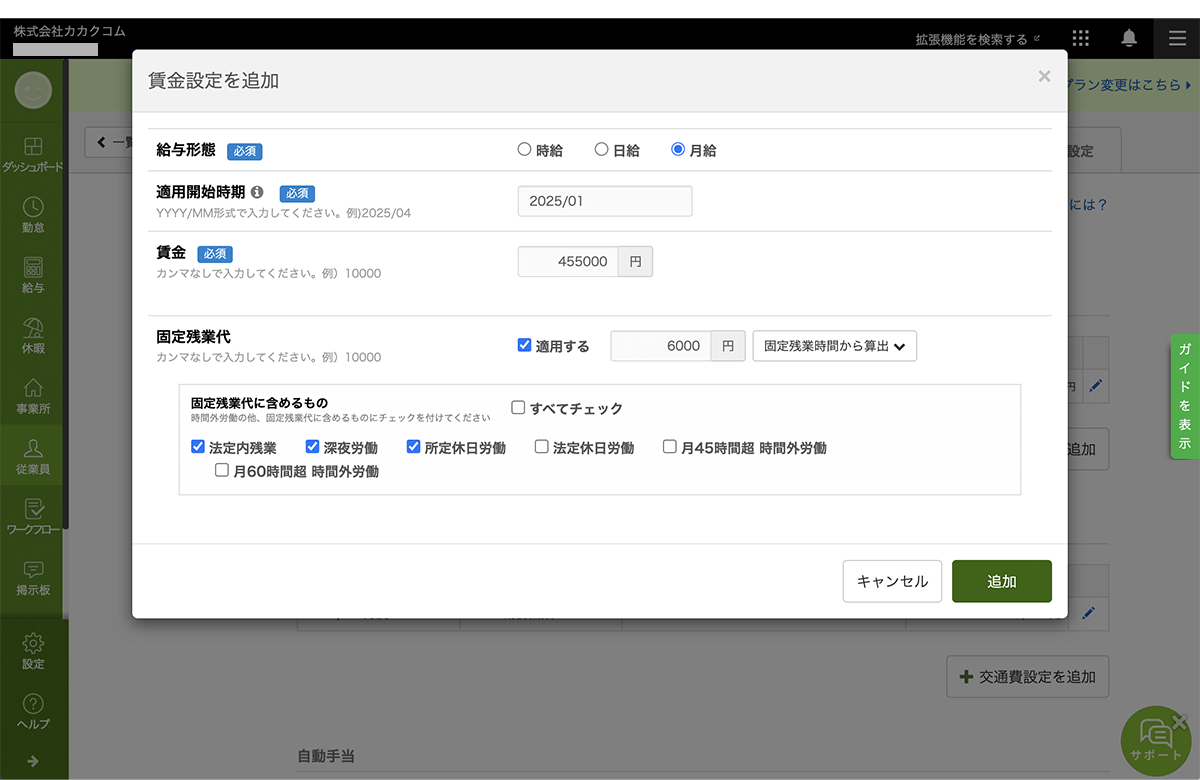Expand the 固定残業時間から算出 dropdown

834,346
